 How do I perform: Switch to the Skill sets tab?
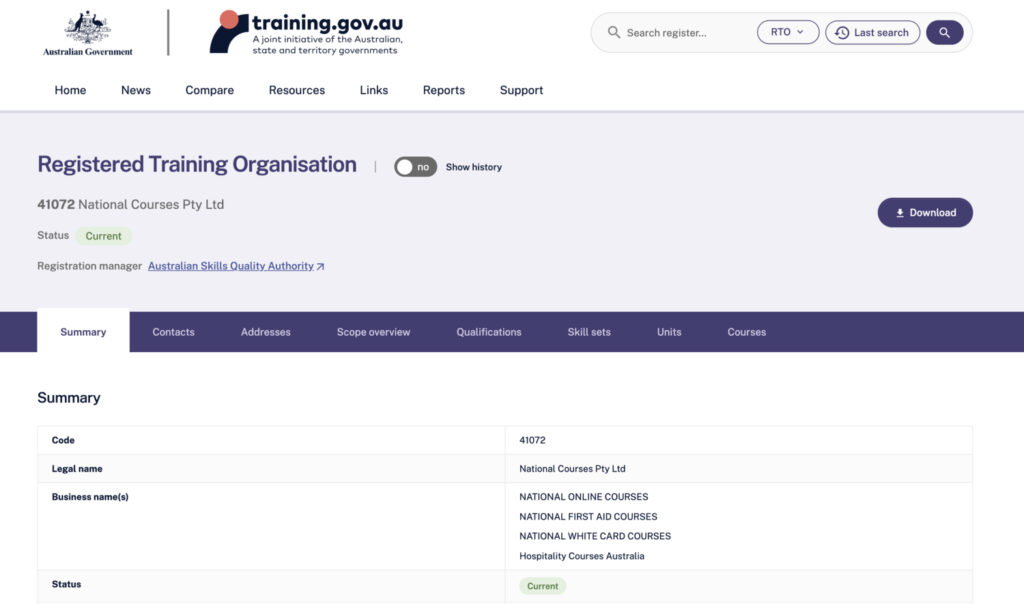click(588, 332)
